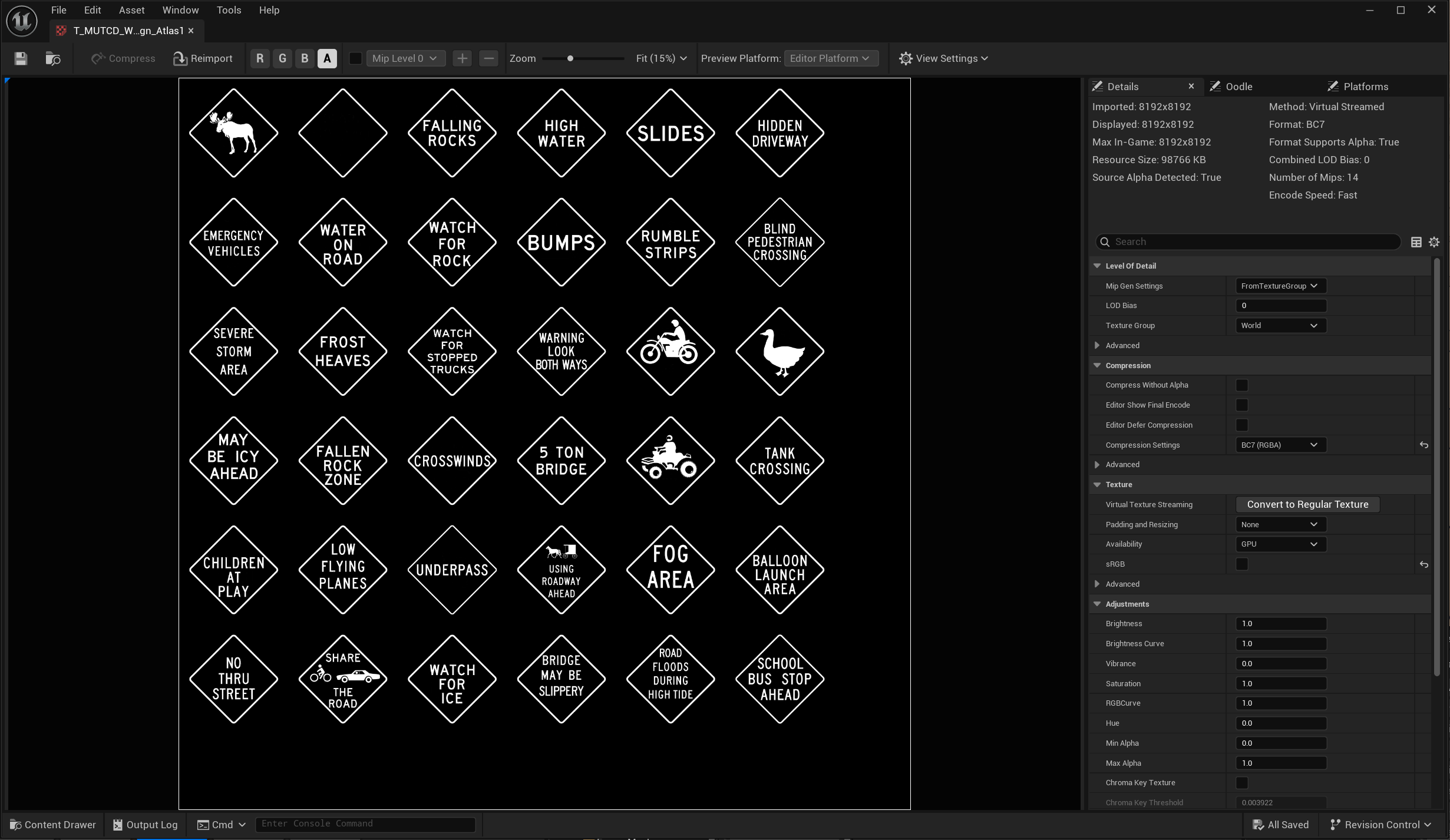This screenshot has width=1450, height=840.
Task: Click the Save asset icon
Action: pyautogui.click(x=21, y=58)
